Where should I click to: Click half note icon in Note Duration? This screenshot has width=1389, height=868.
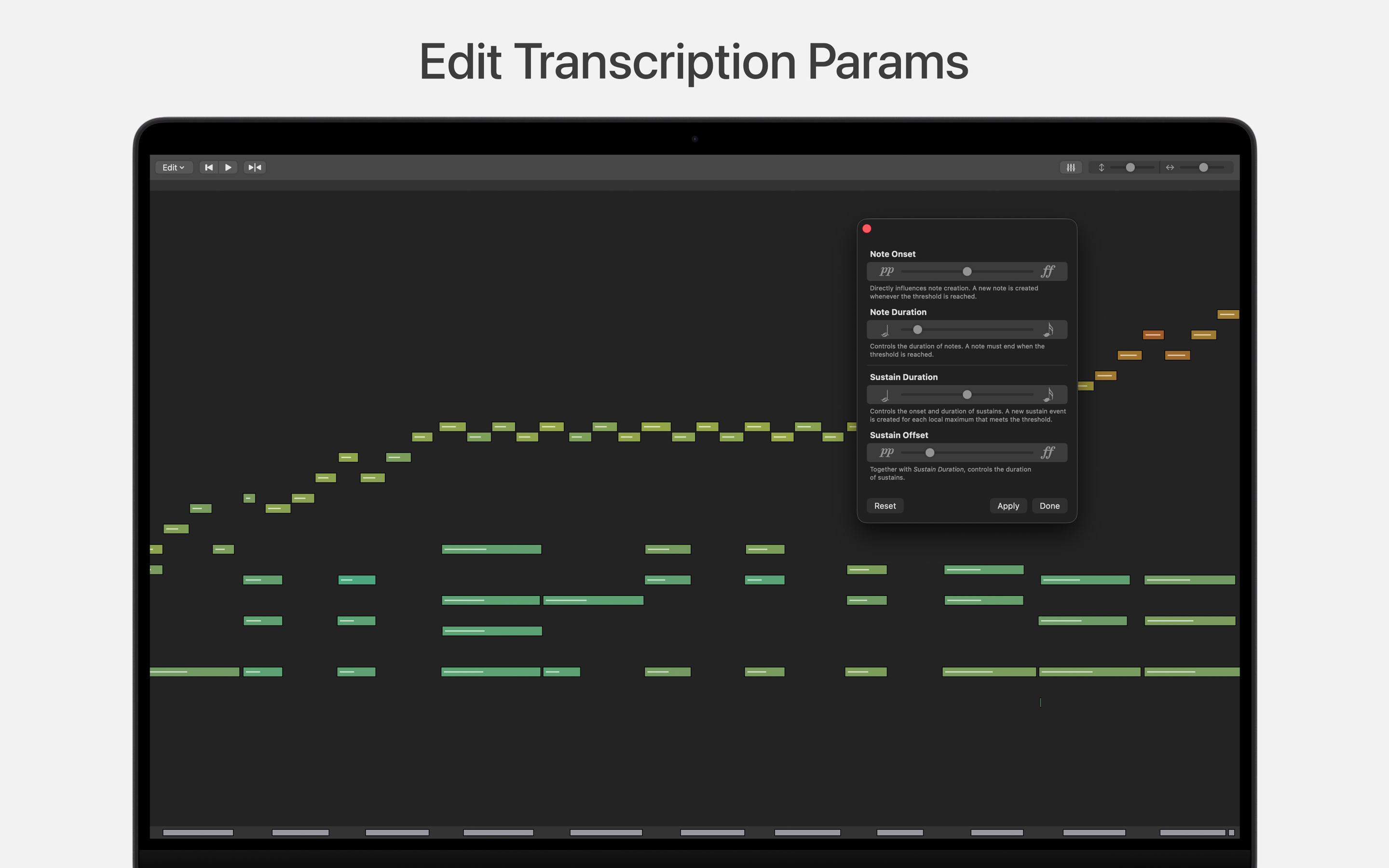coord(885,331)
